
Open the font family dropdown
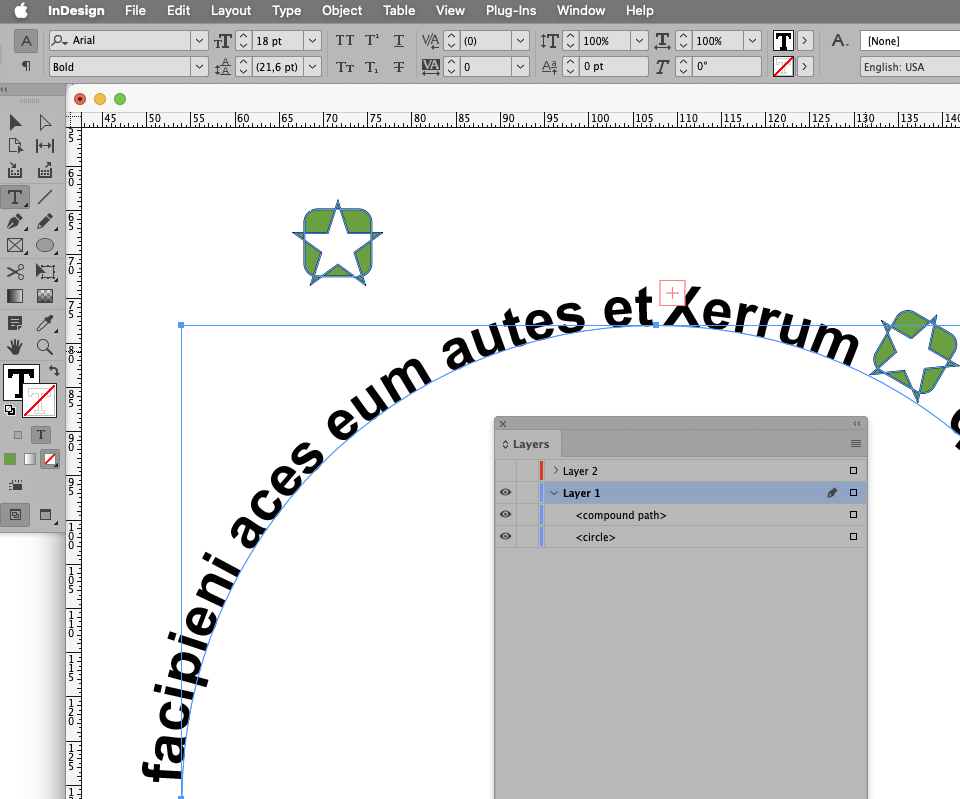[200, 40]
